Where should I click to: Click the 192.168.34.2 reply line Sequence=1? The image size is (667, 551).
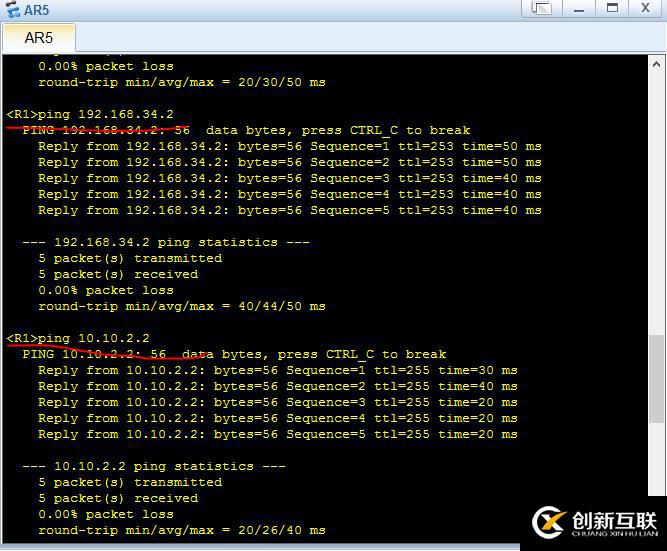(x=290, y=146)
